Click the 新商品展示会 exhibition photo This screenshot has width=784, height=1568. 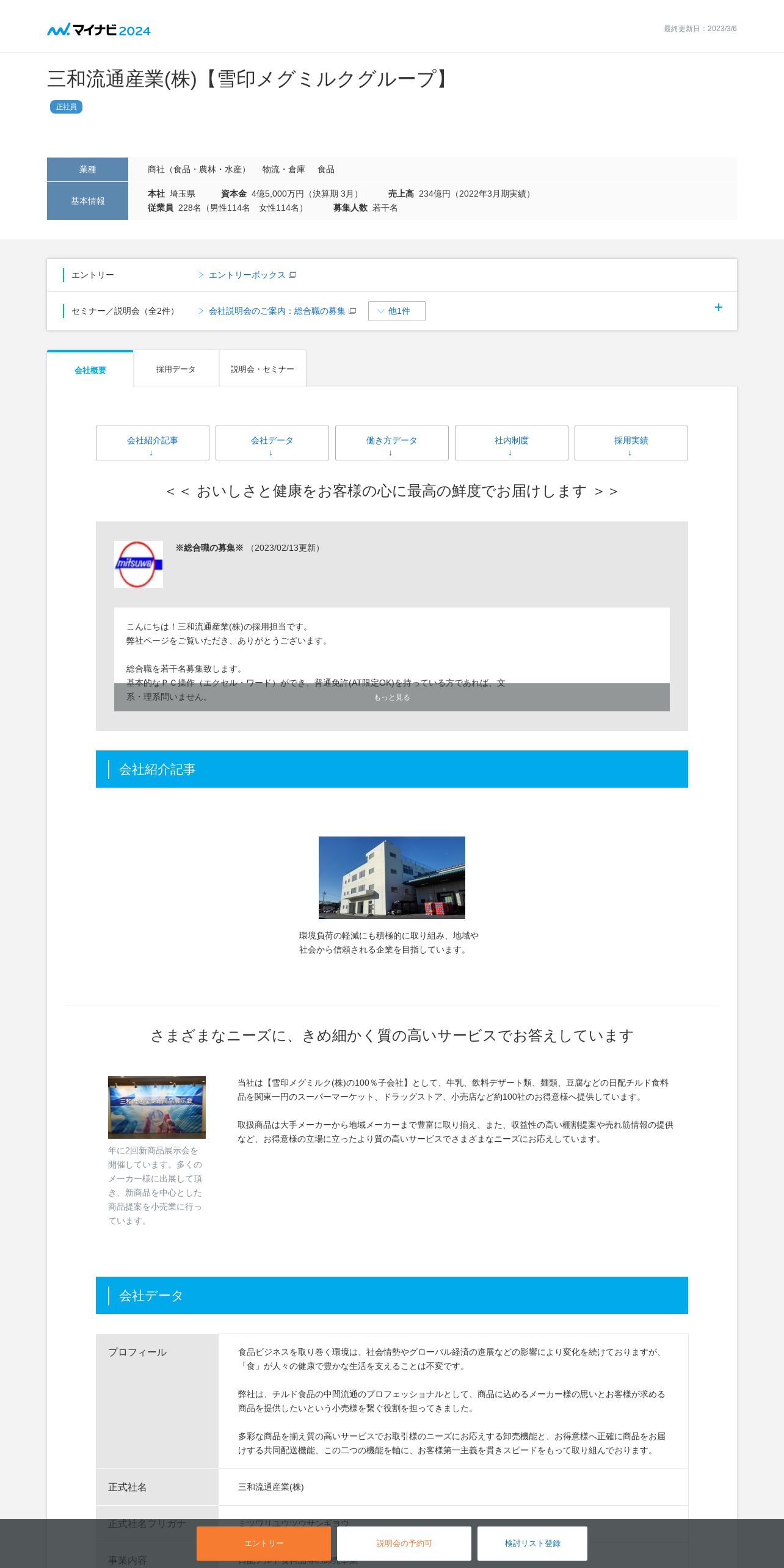(x=157, y=1107)
